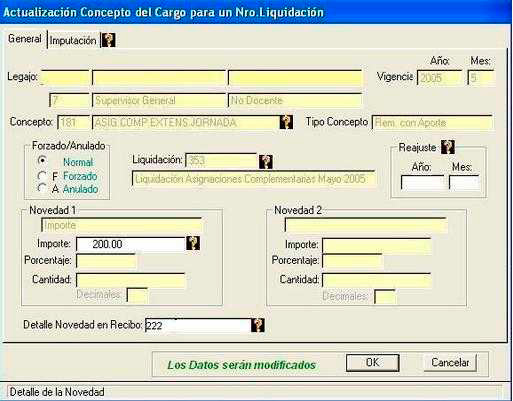Switch to the Imputación tab
The height and width of the screenshot is (401, 513).
coord(73,41)
